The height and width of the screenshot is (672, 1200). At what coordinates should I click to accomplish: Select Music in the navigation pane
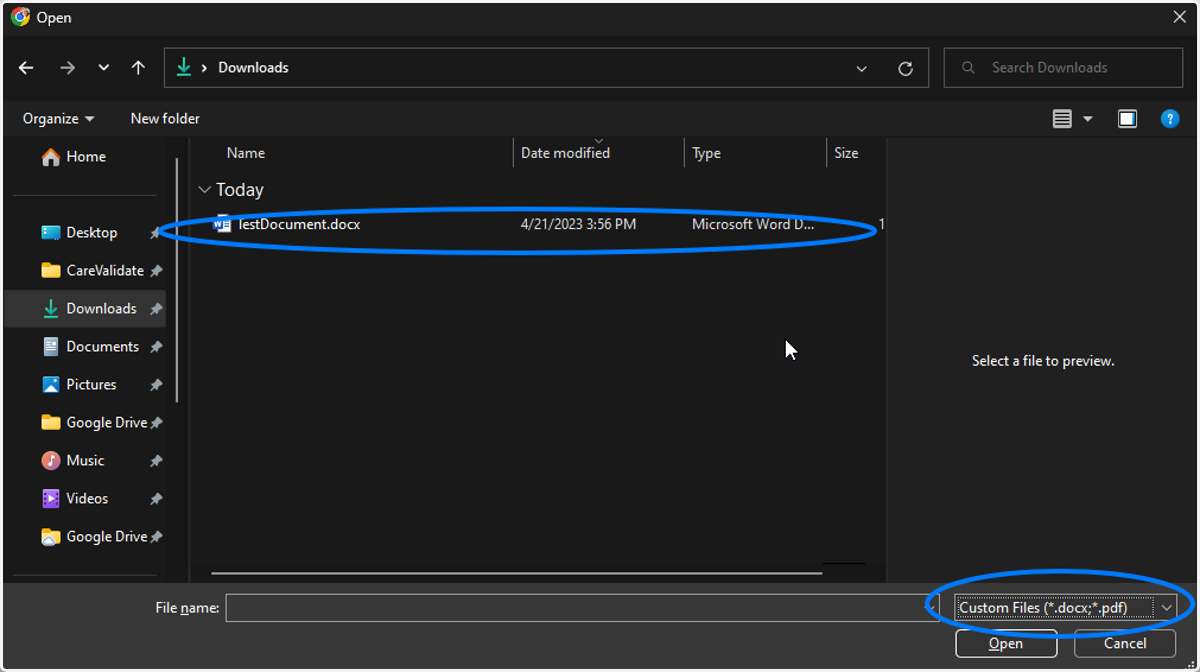85,460
